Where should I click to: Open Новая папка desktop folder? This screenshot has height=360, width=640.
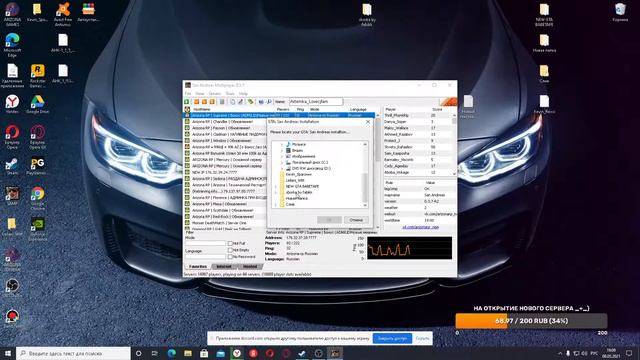click(x=544, y=43)
